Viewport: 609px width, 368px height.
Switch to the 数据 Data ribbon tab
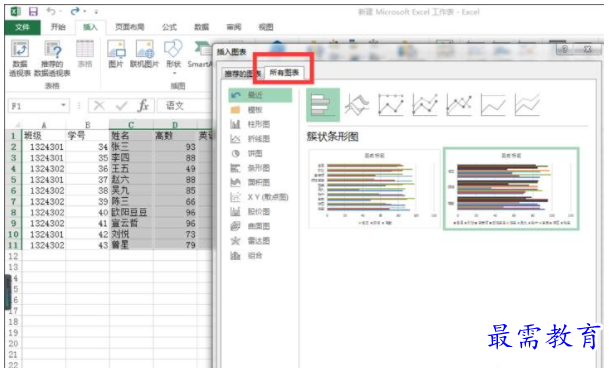[x=202, y=27]
